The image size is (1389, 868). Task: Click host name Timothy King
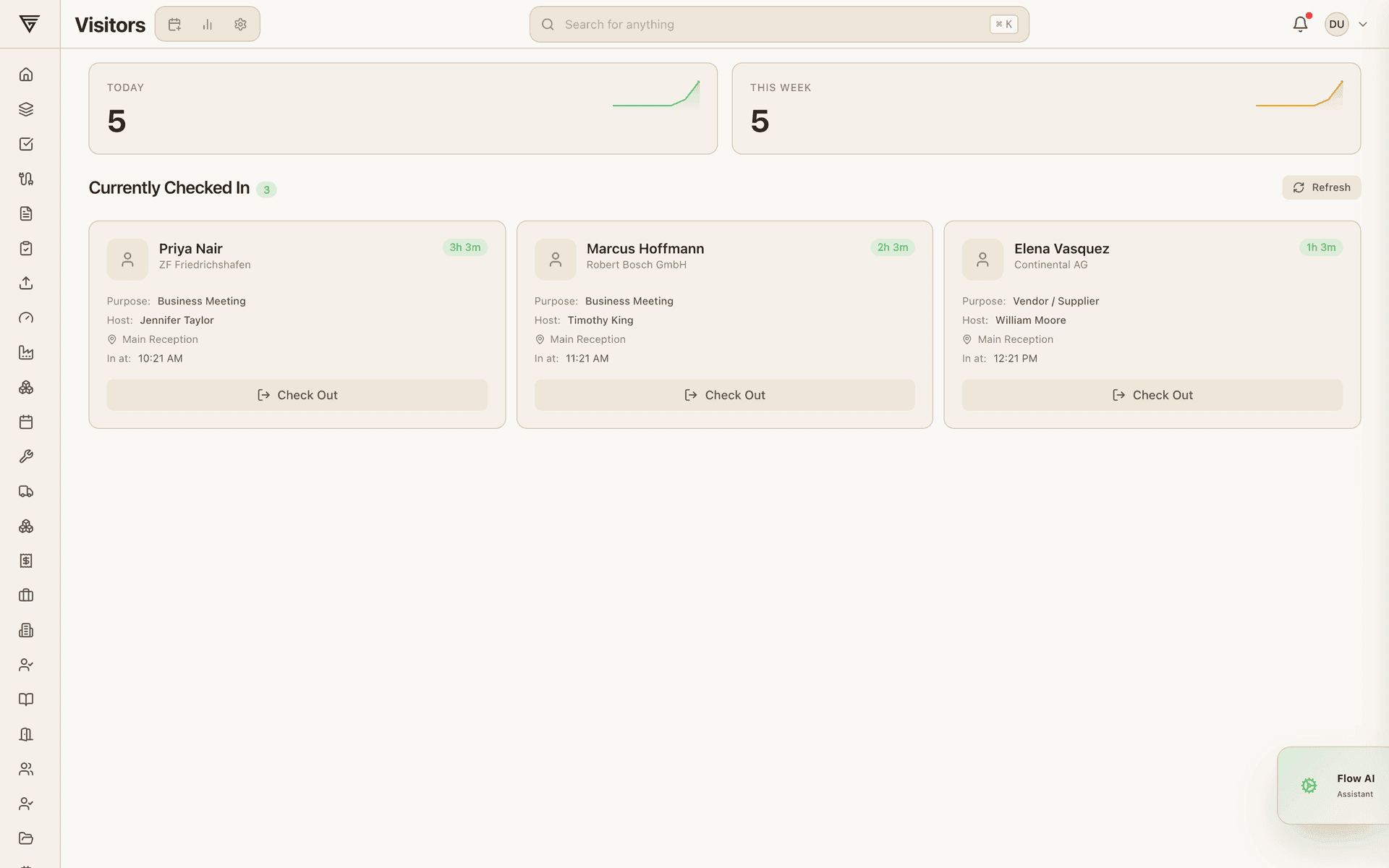pyautogui.click(x=600, y=320)
